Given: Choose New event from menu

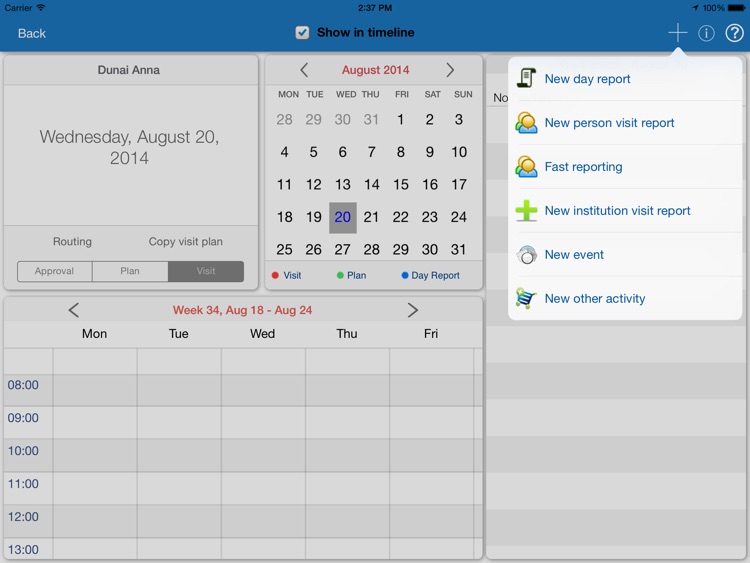Looking at the screenshot, I should pos(625,254).
